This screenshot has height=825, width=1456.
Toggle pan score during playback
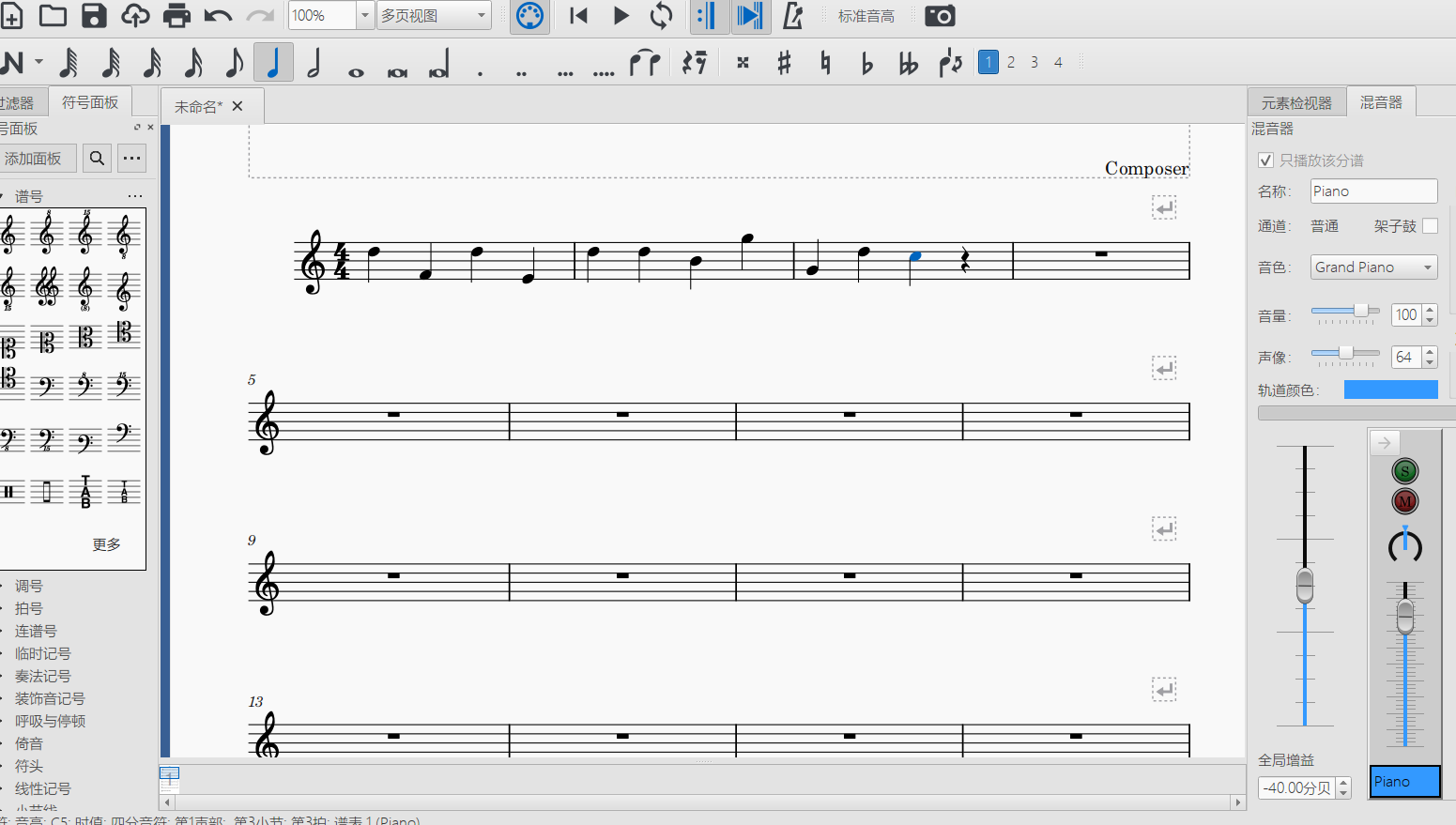pyautogui.click(x=749, y=16)
